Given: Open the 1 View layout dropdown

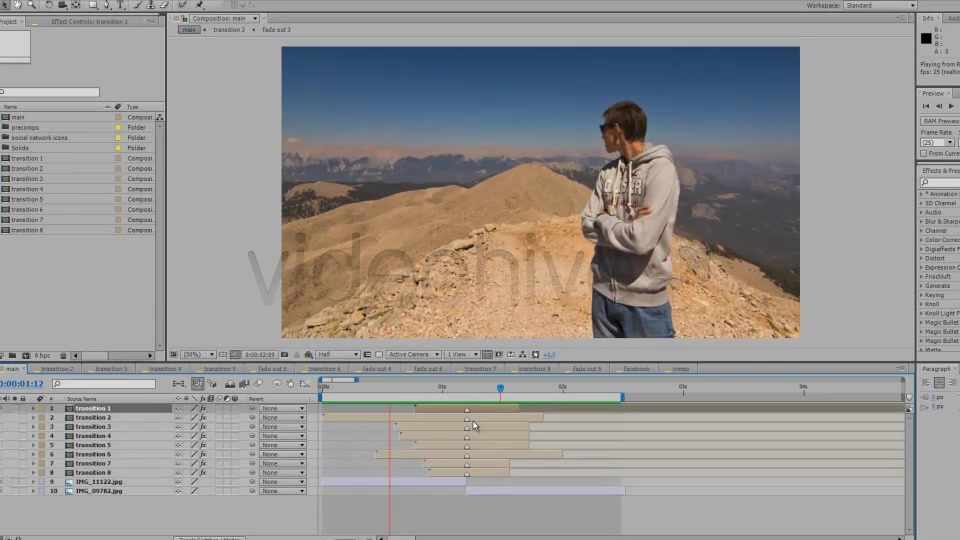Looking at the screenshot, I should coord(462,354).
